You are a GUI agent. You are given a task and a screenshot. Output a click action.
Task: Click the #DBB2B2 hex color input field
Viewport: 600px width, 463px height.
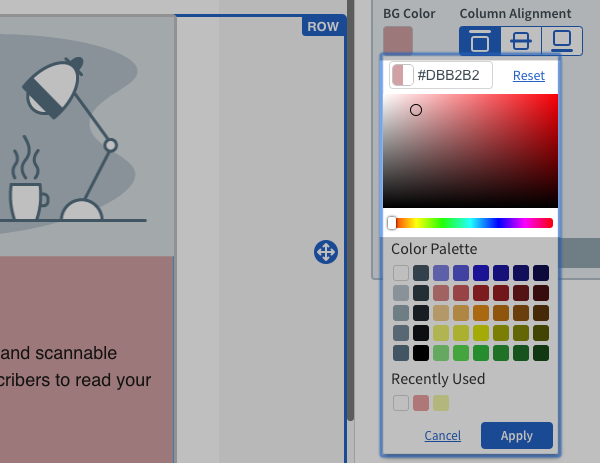[x=441, y=75]
